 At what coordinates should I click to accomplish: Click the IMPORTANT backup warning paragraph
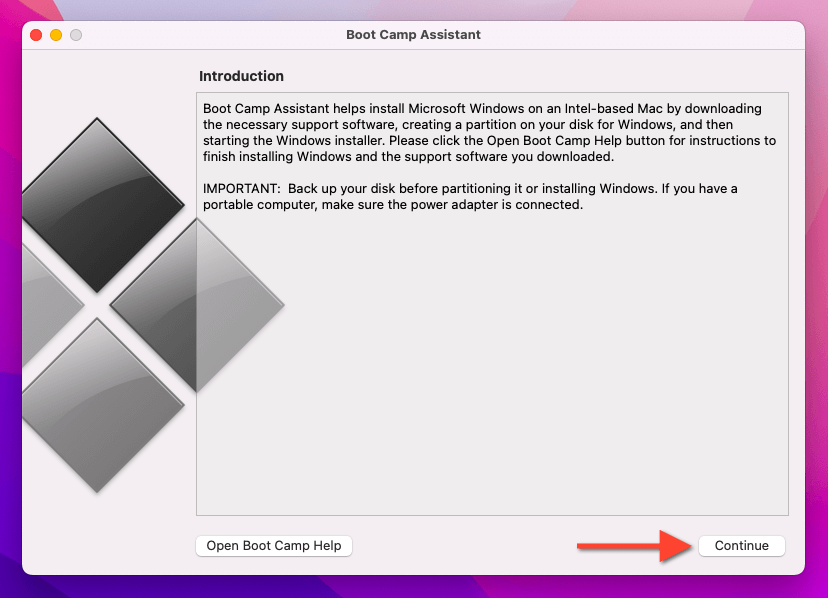470,197
